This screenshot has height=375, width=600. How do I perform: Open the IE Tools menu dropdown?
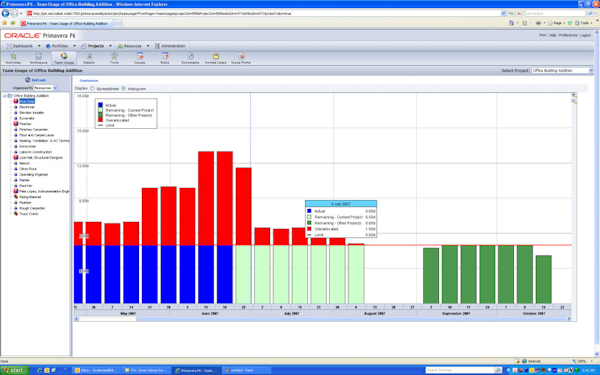(x=584, y=23)
